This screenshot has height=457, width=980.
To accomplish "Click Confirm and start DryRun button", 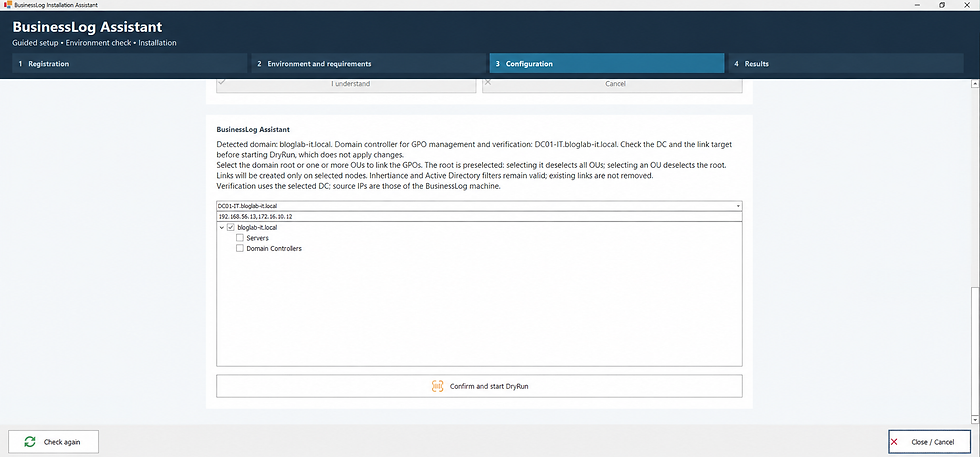I will tap(479, 386).
